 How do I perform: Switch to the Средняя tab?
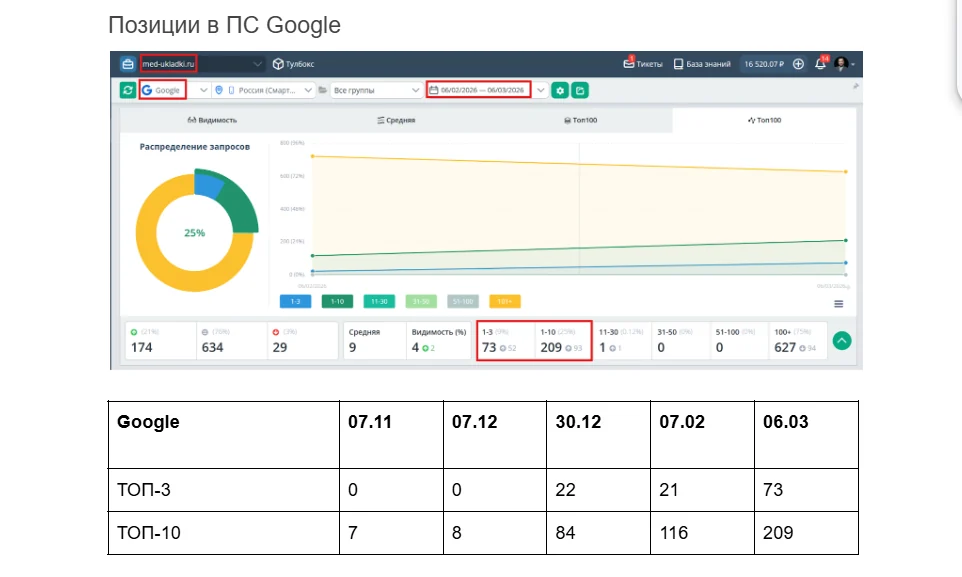(396, 120)
